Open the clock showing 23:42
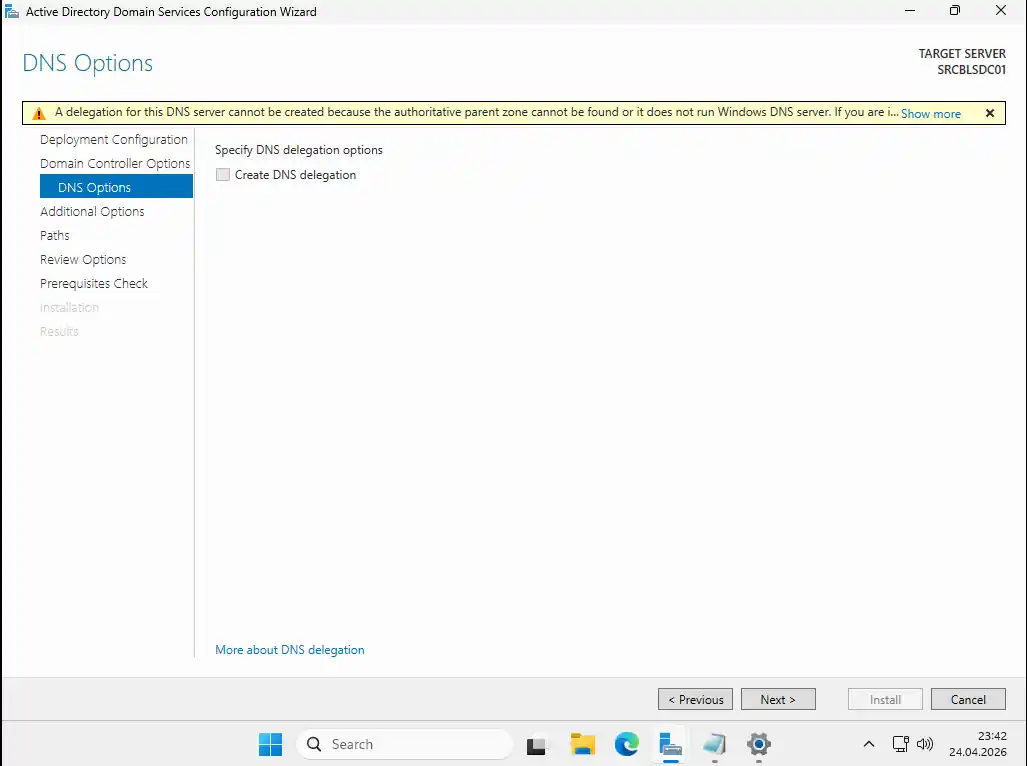Image resolution: width=1027 pixels, height=766 pixels. coord(978,744)
